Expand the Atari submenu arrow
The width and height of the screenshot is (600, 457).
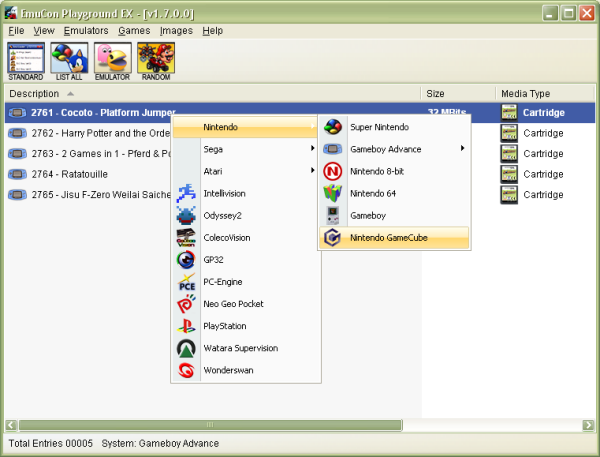(x=313, y=170)
